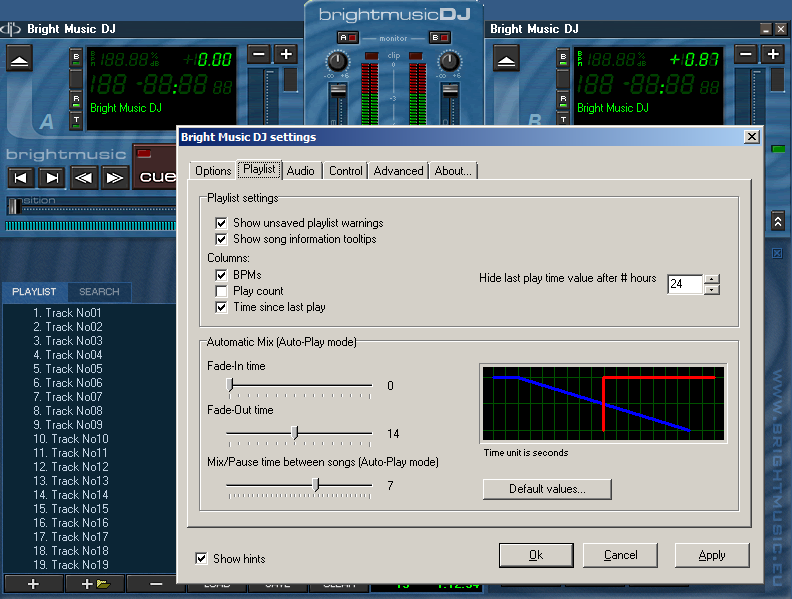Fast forward deck A with double-arrow button
The height and width of the screenshot is (599, 792).
coord(115,178)
